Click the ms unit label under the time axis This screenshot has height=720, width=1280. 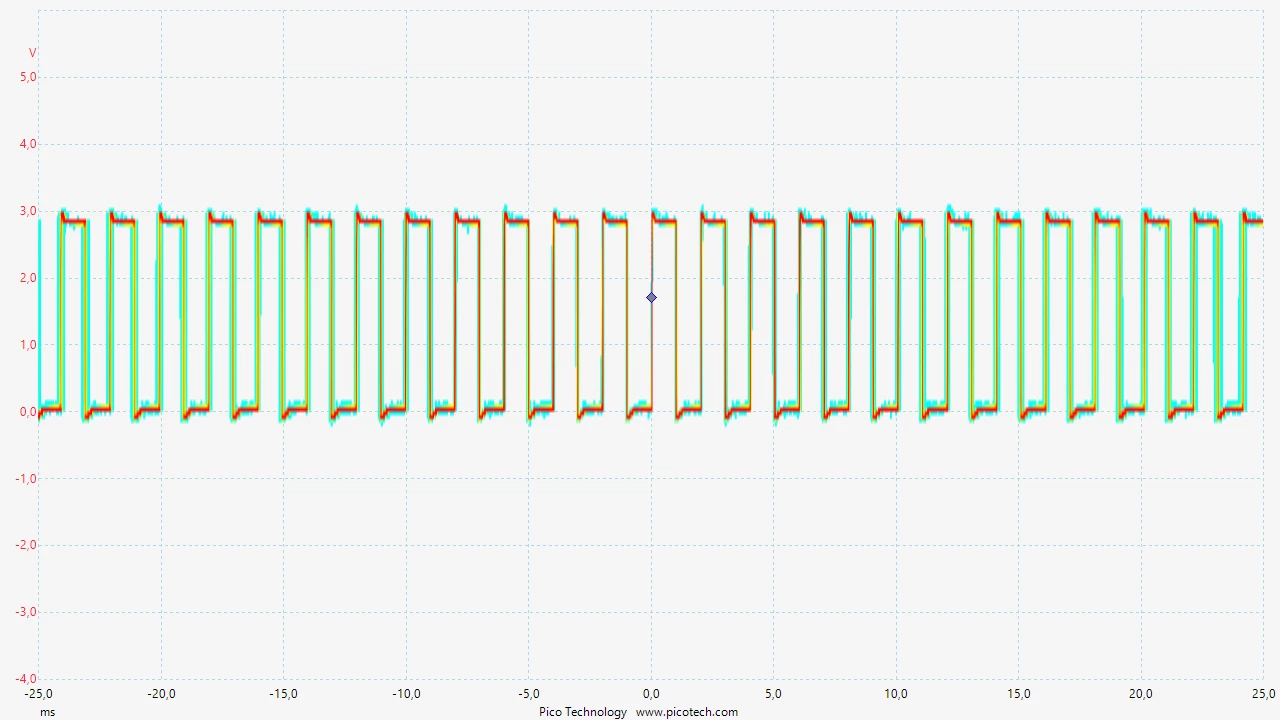coord(48,712)
